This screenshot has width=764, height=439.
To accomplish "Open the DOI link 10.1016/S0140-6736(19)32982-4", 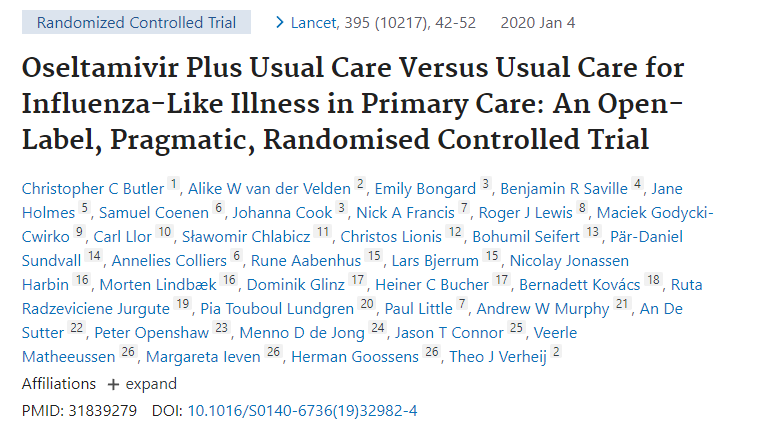I will pyautogui.click(x=303, y=411).
